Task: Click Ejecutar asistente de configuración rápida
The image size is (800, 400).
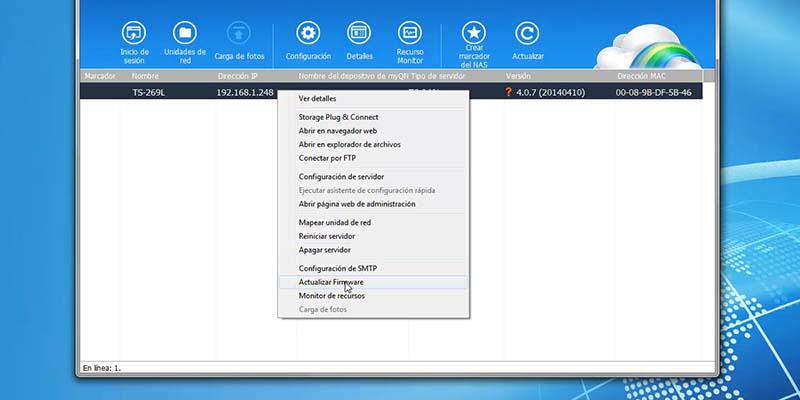Action: click(367, 190)
